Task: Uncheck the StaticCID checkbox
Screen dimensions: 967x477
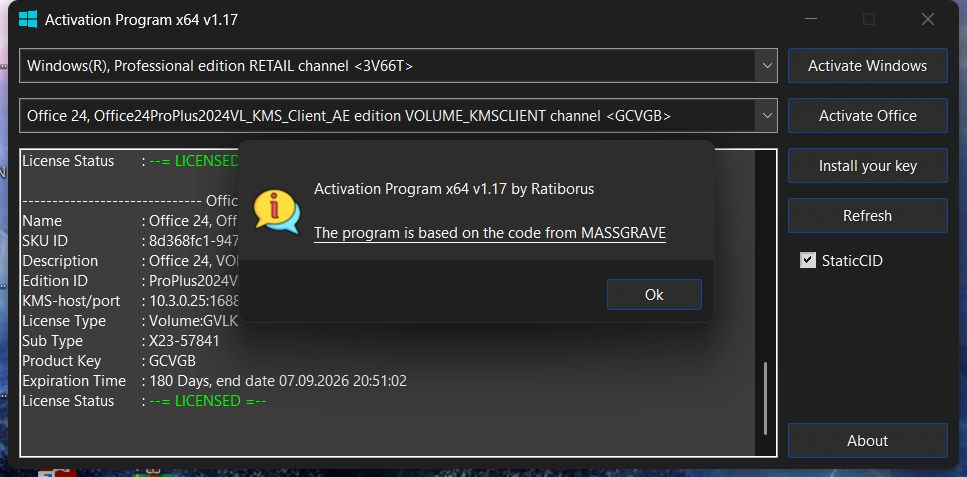Action: (x=807, y=260)
